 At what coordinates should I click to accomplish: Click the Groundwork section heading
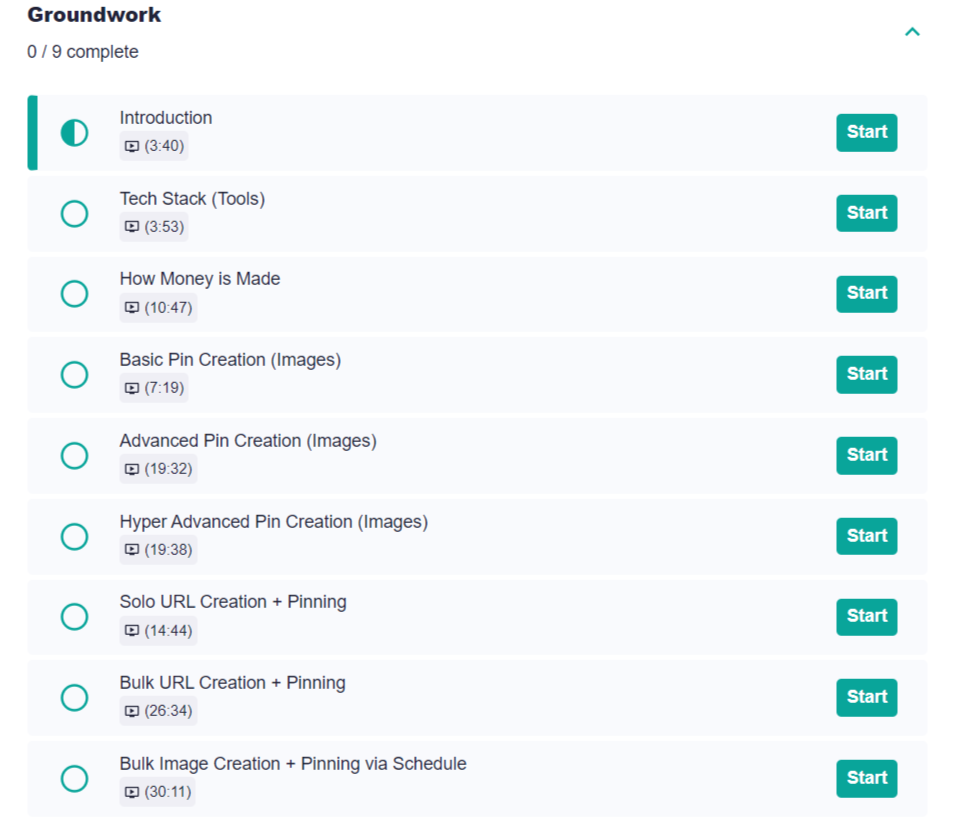94,15
